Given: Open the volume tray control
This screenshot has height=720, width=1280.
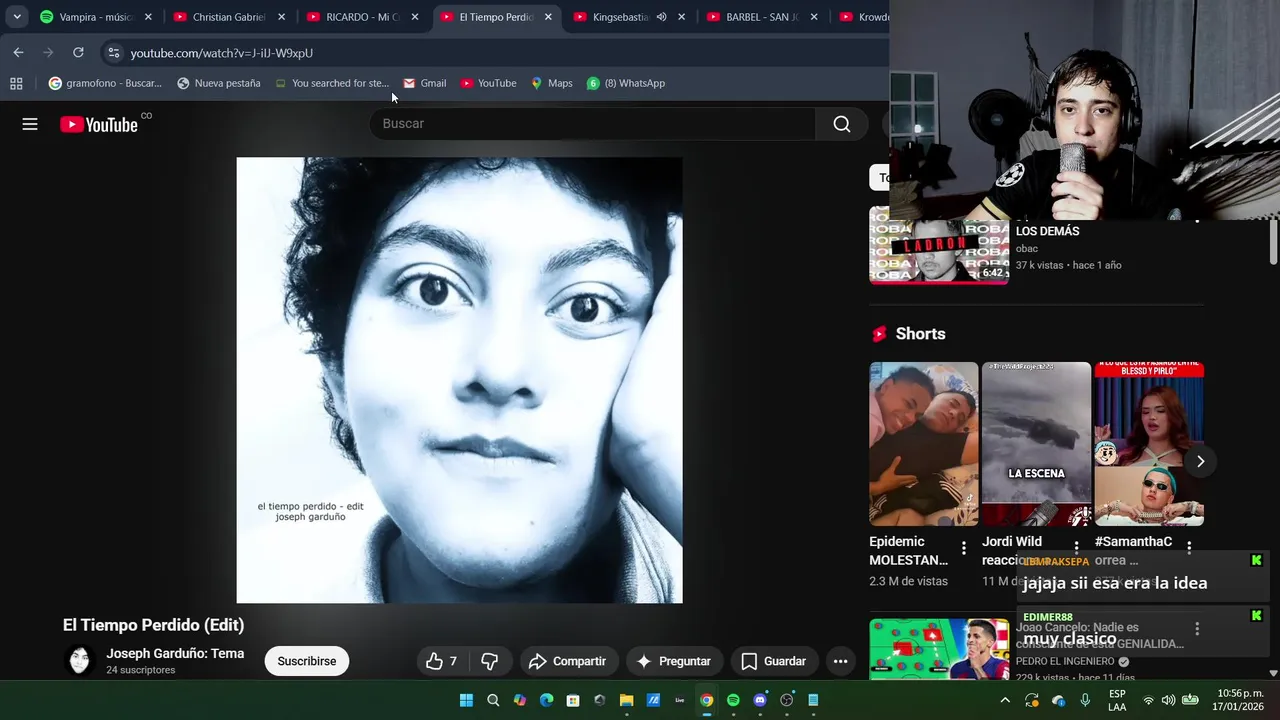Looking at the screenshot, I should pos(1168,700).
